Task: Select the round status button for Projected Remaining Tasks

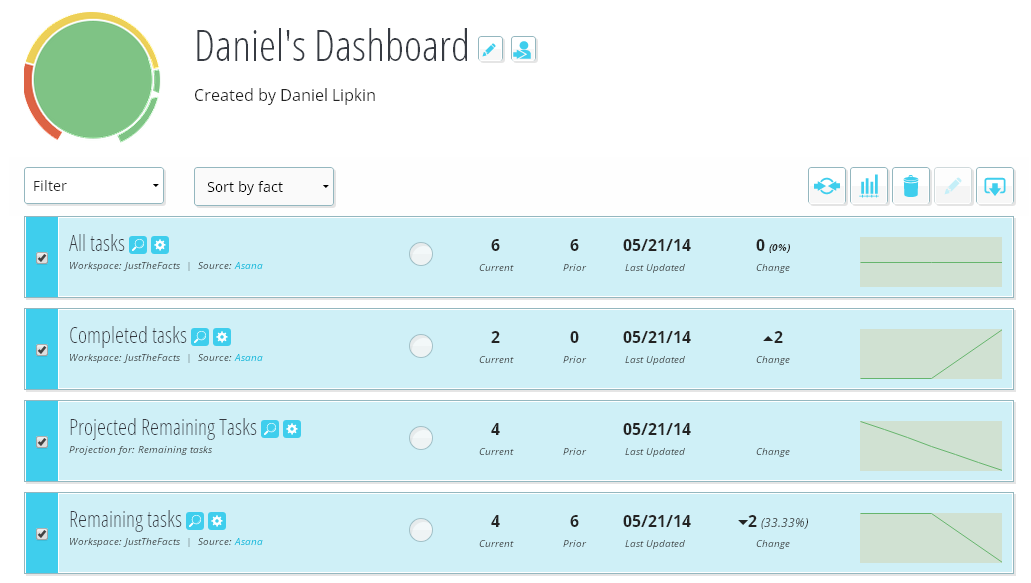Action: (421, 438)
